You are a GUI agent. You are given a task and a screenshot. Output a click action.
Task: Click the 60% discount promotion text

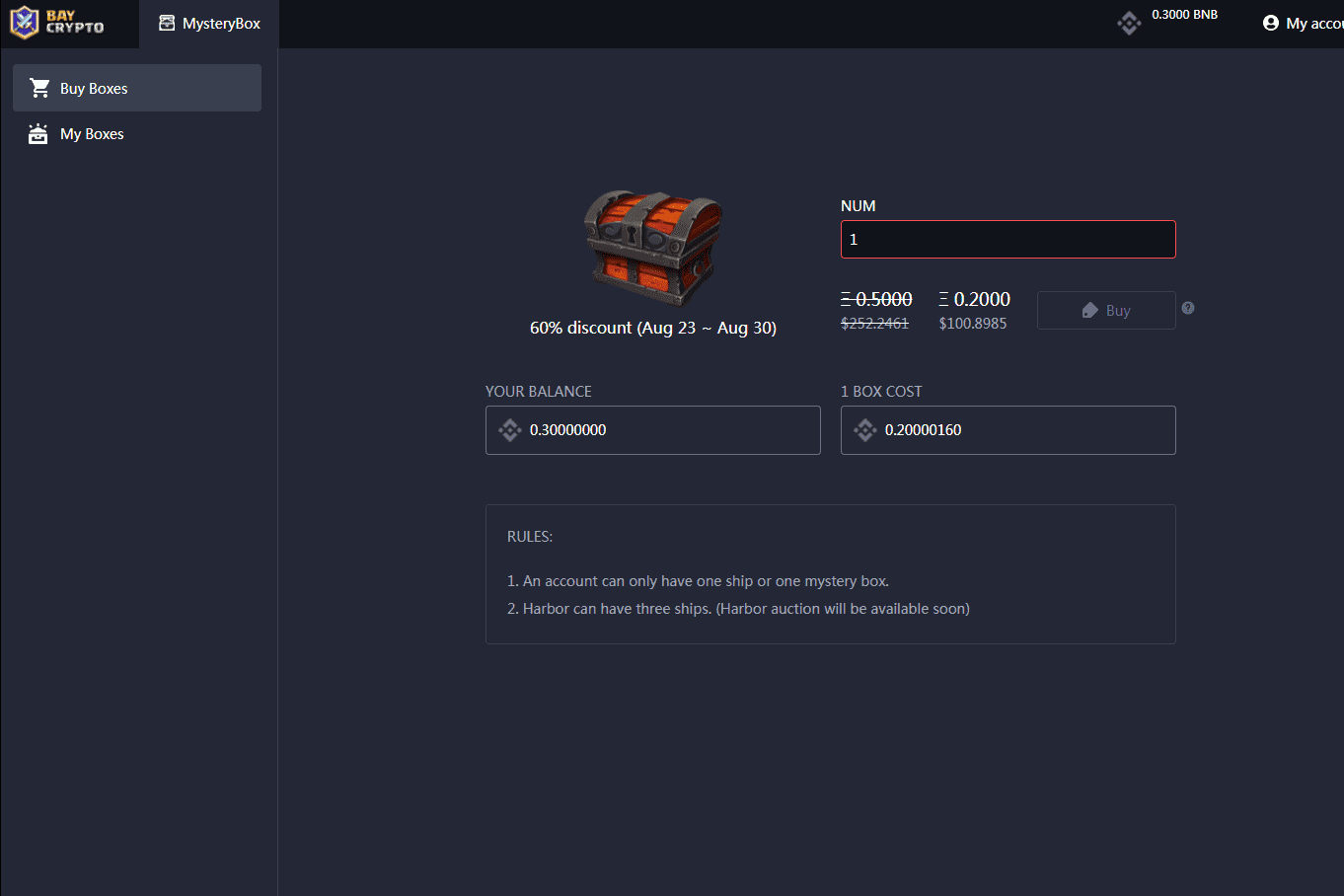pos(652,327)
